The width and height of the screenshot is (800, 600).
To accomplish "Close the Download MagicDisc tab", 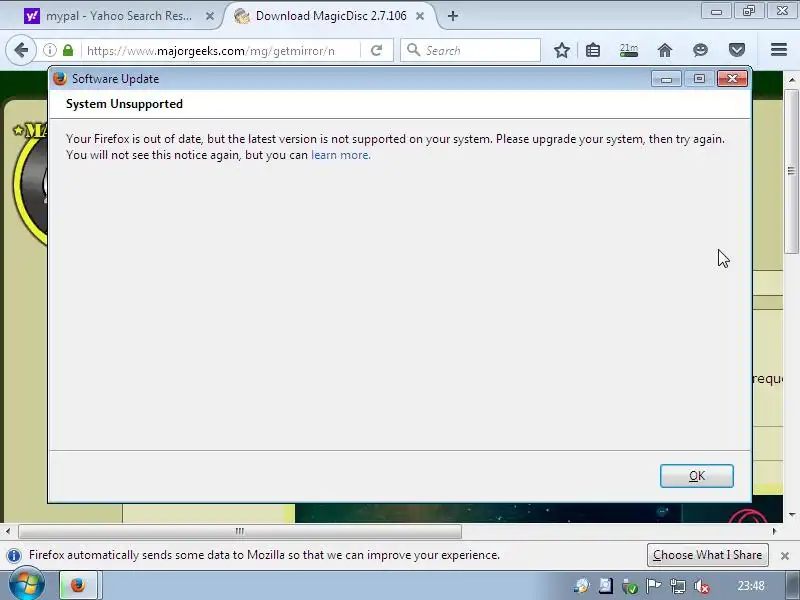I will [x=420, y=16].
